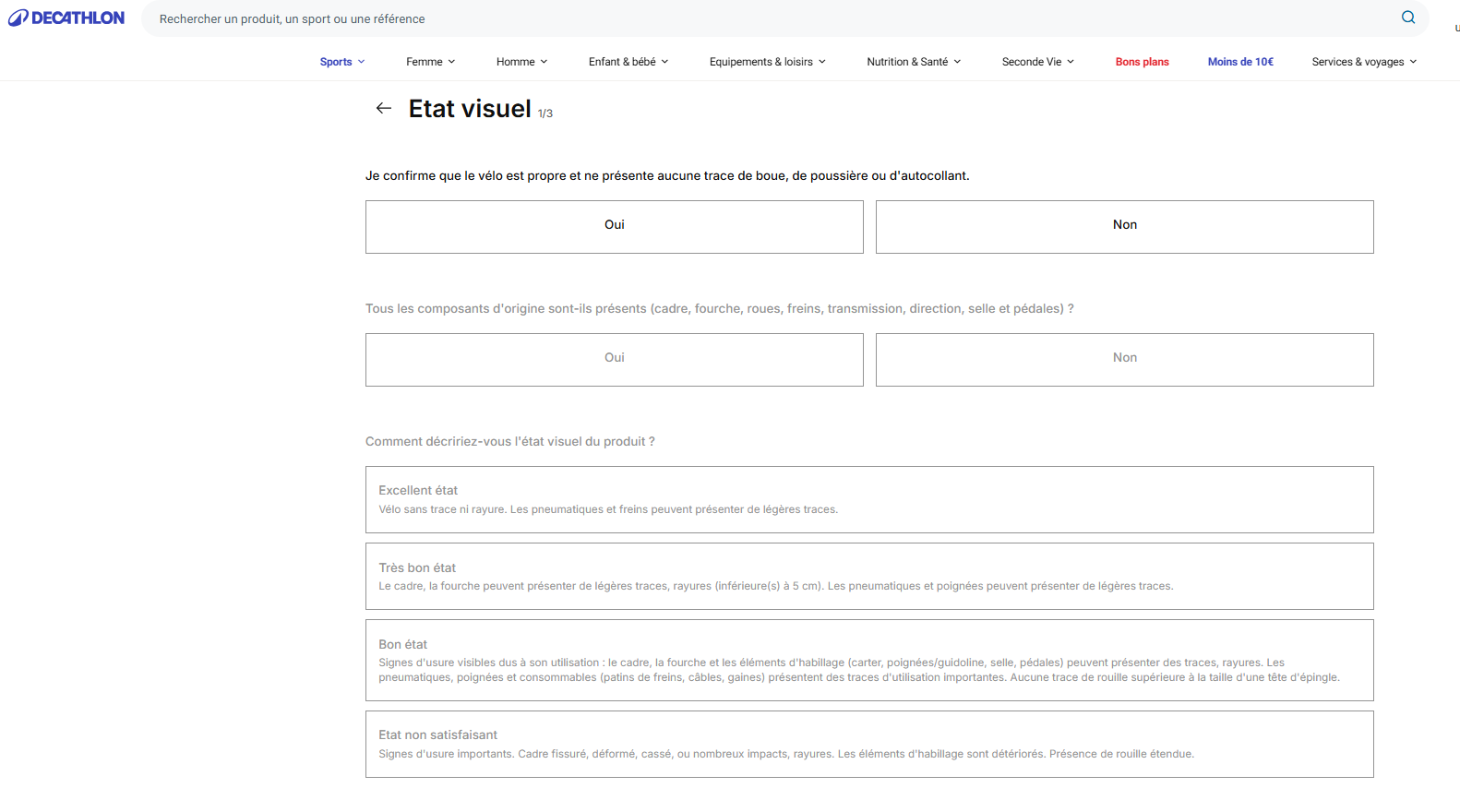Go to Moins de 10€ deals

1240,62
